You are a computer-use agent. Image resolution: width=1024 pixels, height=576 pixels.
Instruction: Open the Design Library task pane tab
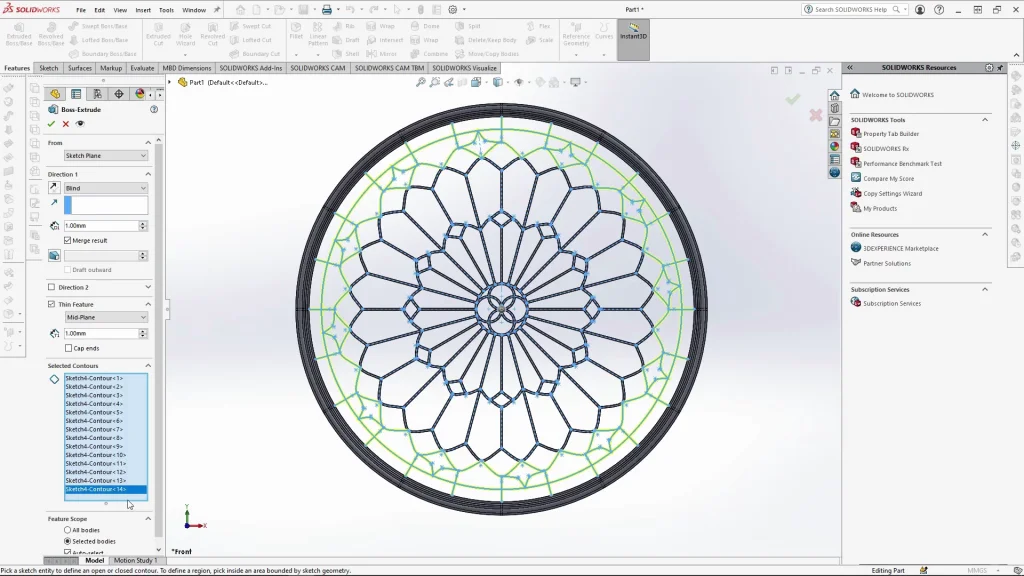click(x=835, y=108)
